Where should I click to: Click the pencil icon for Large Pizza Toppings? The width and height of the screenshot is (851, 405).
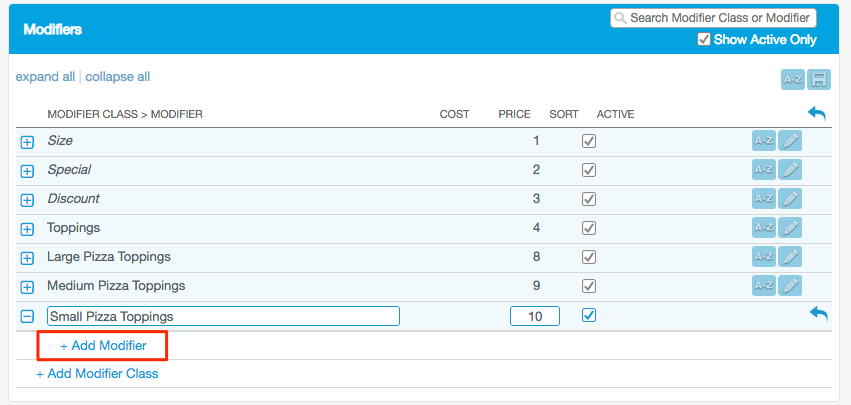pyautogui.click(x=791, y=257)
